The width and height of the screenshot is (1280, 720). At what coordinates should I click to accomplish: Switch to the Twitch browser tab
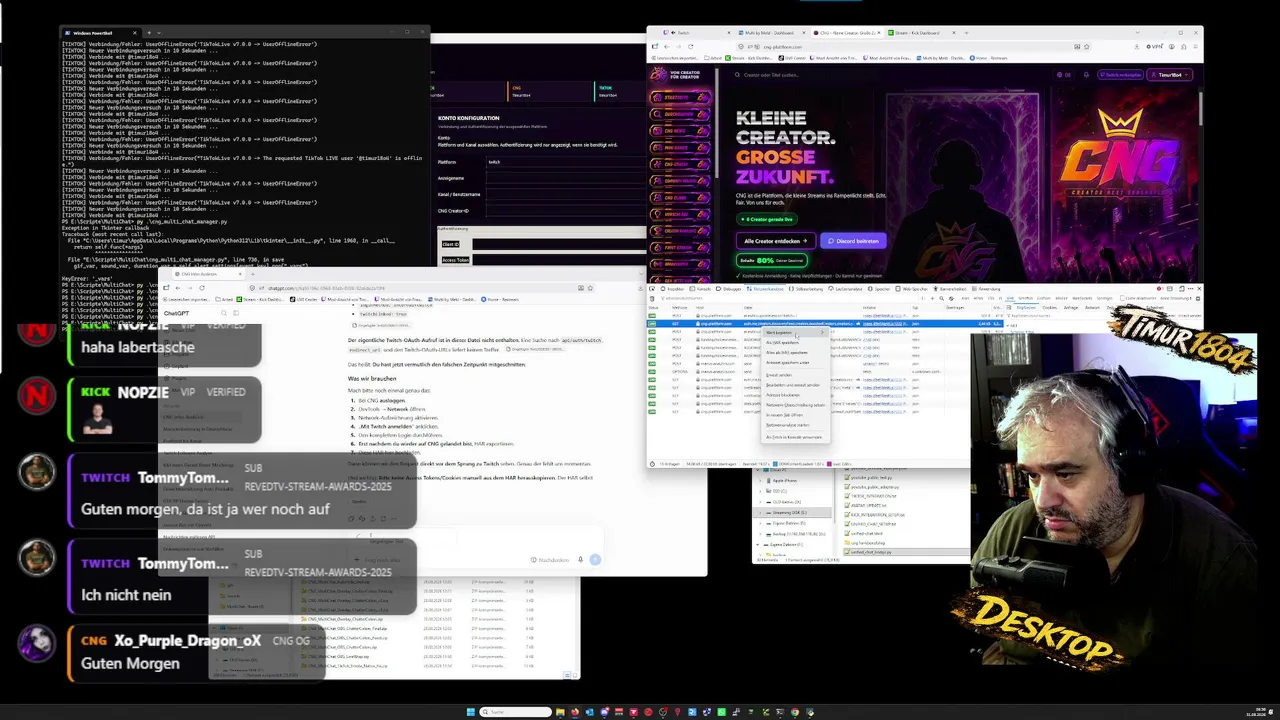coord(695,32)
